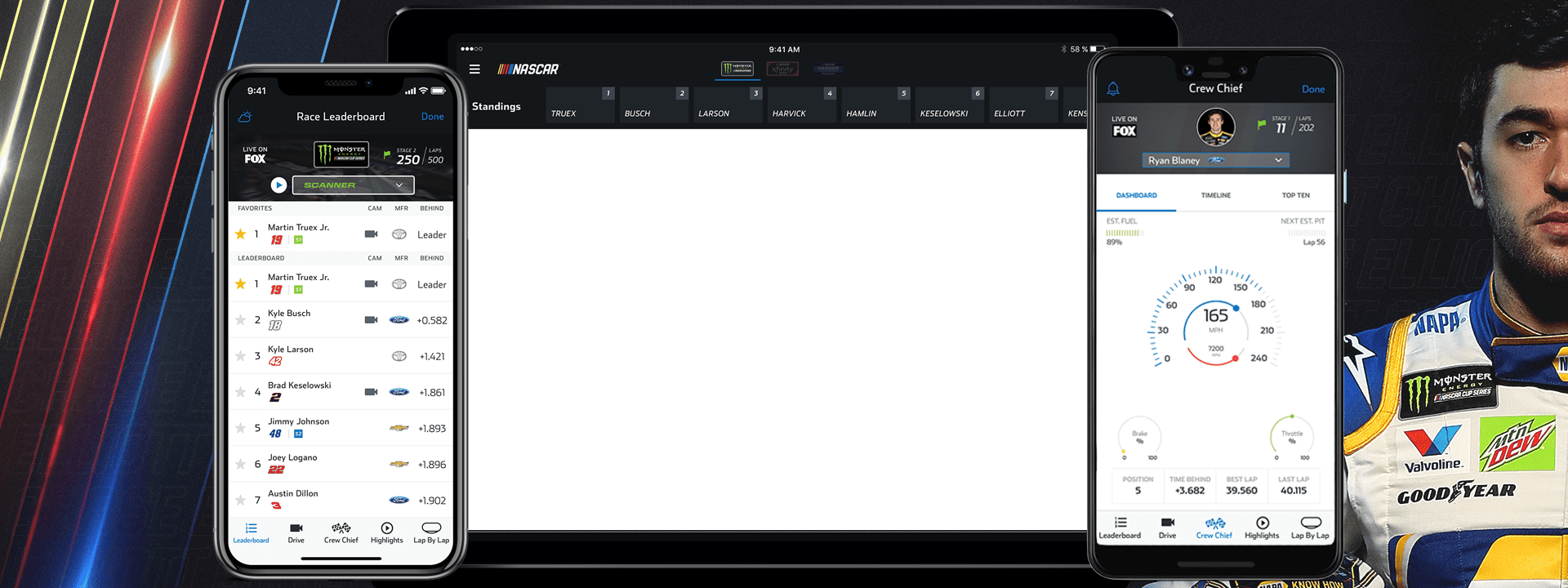Open Highlights tab on left phone

click(387, 533)
